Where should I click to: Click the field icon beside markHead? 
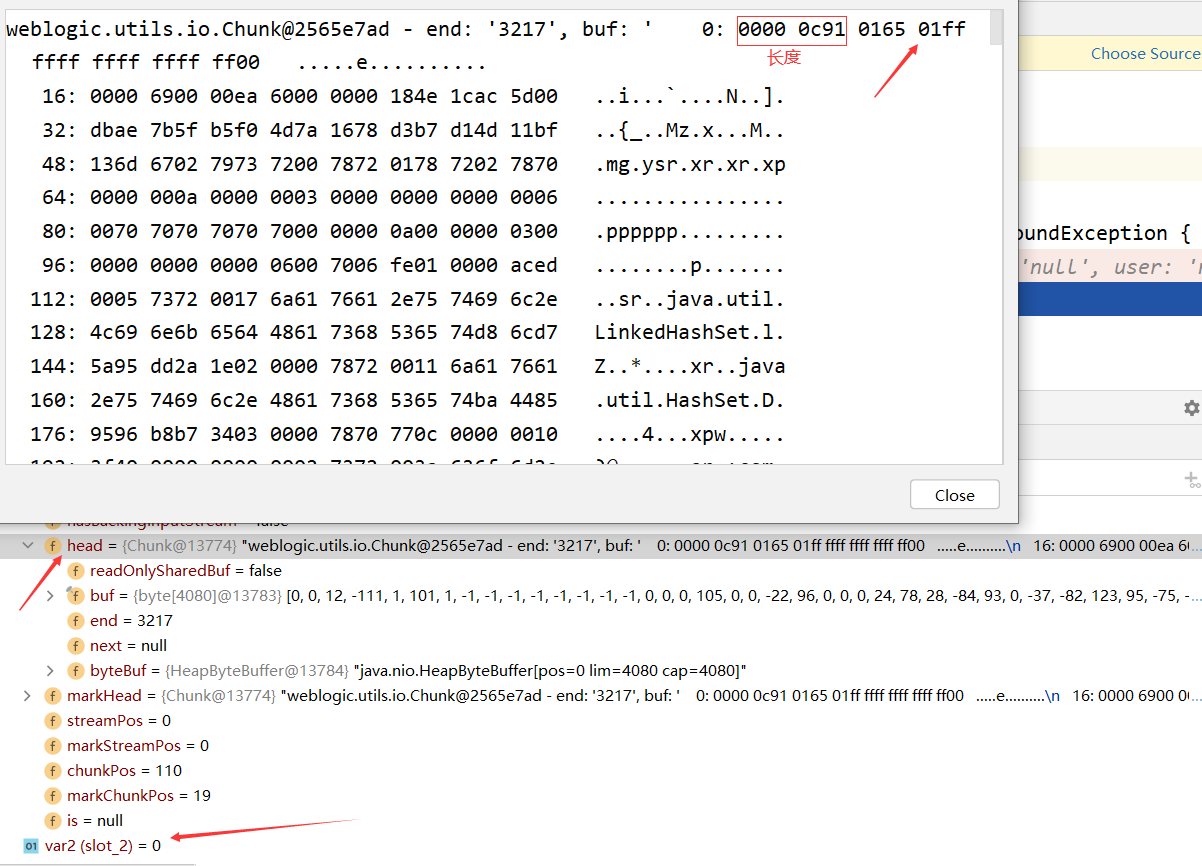click(52, 696)
